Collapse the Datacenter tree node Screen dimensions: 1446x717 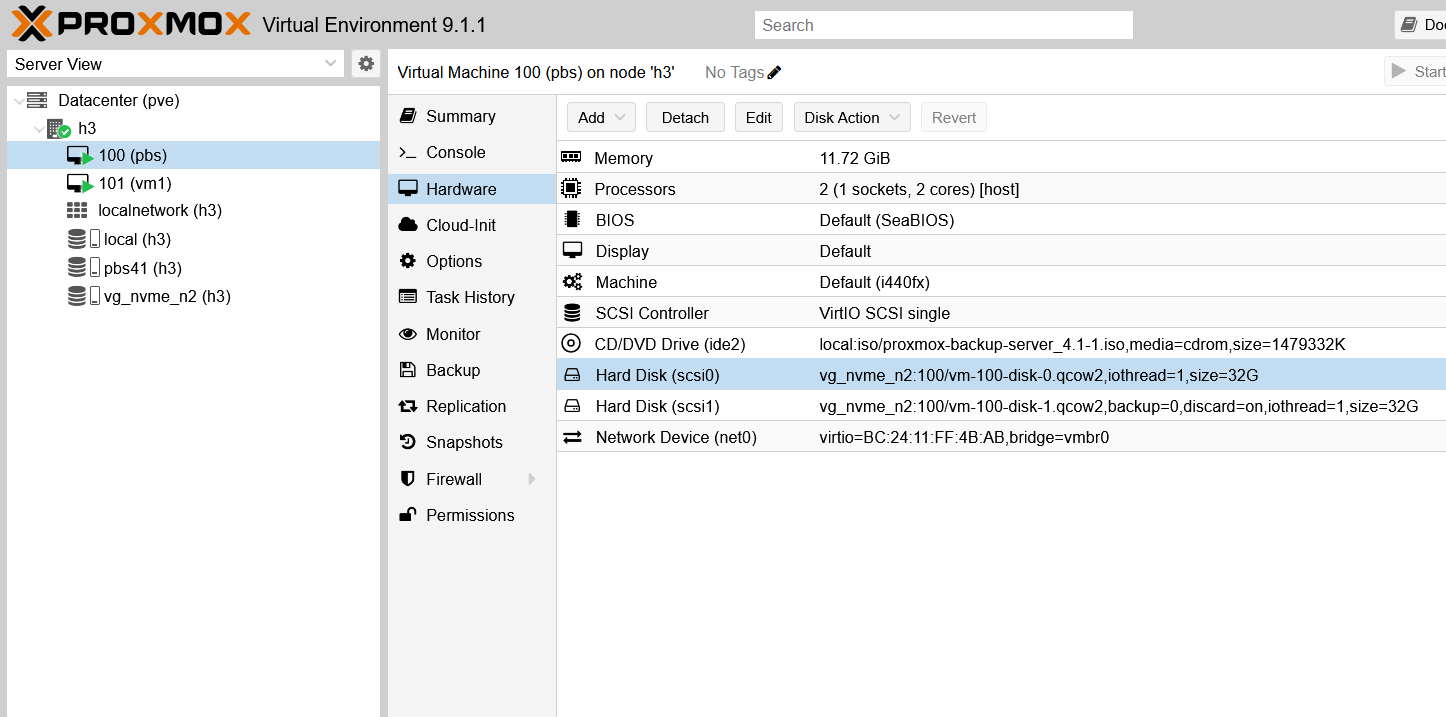click(x=18, y=101)
